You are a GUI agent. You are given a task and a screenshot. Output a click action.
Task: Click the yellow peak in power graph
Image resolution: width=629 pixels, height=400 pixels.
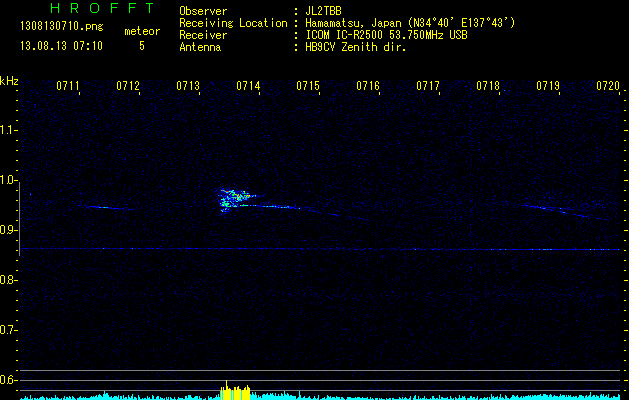(x=236, y=391)
